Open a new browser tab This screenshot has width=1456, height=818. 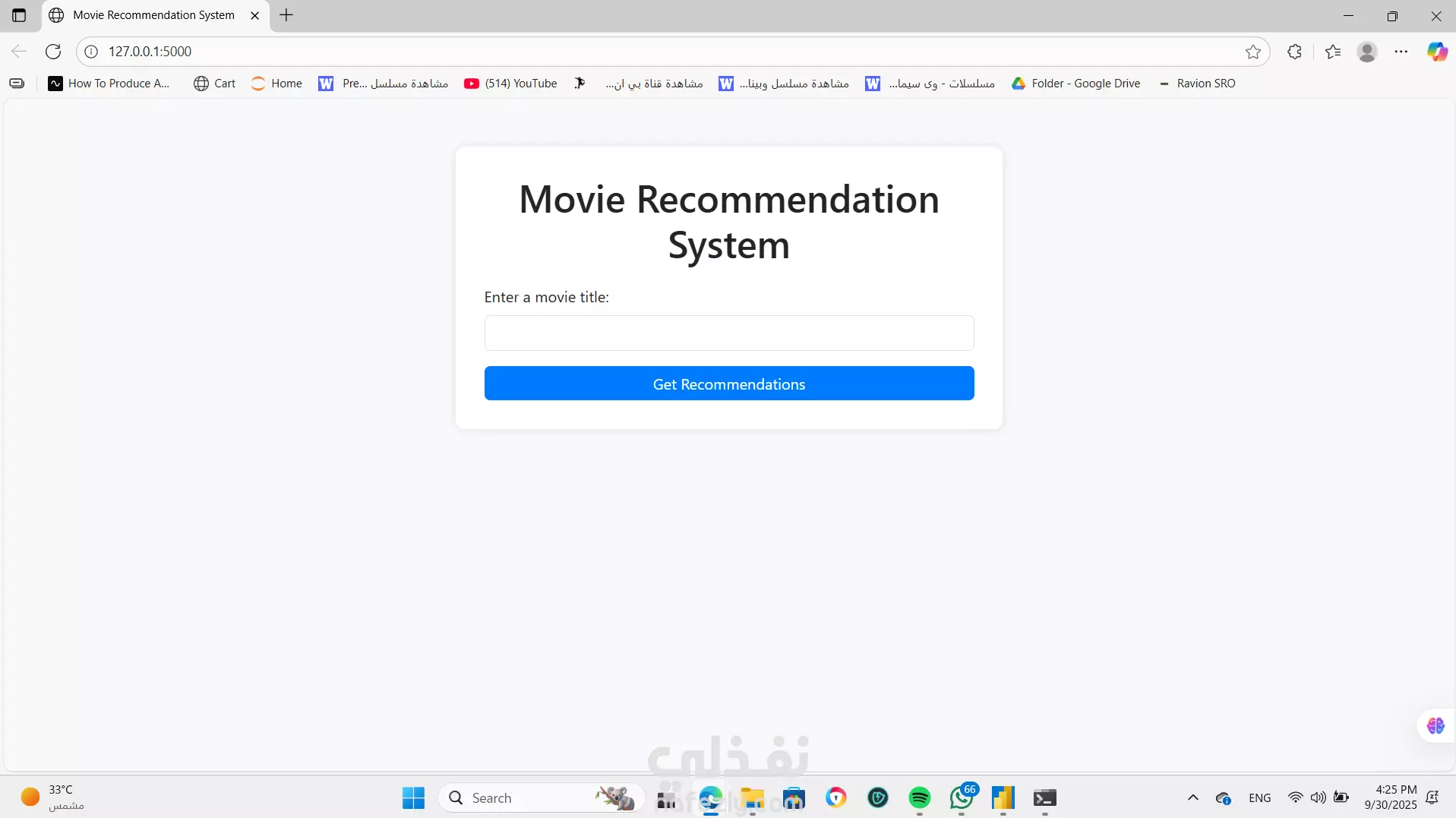click(286, 15)
